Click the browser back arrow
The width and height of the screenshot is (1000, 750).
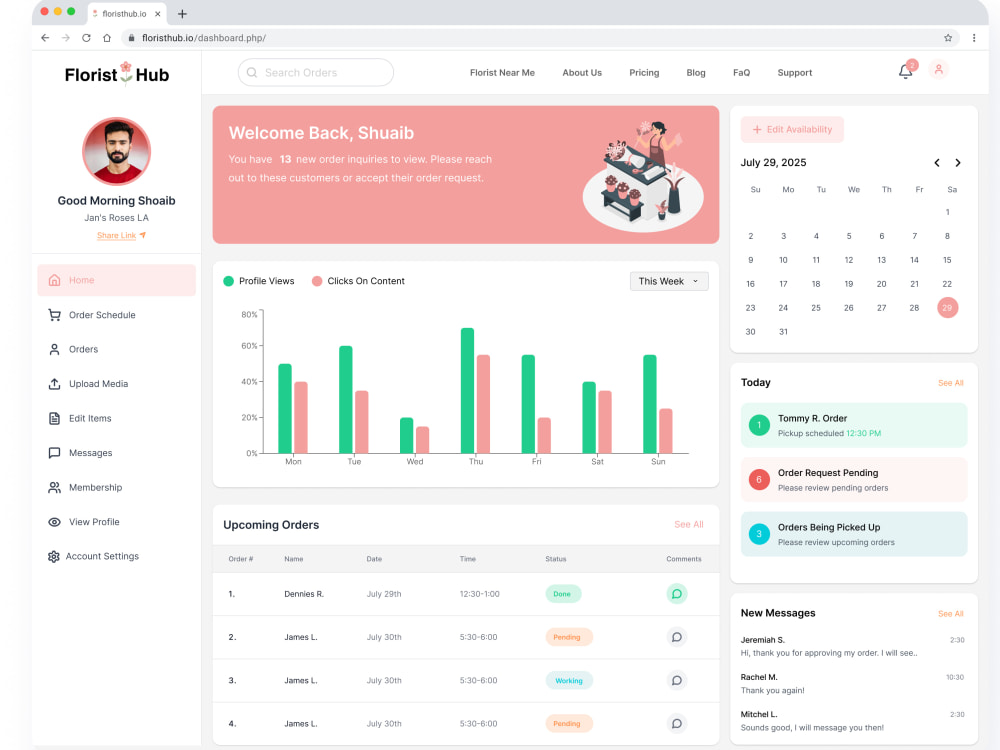45,38
